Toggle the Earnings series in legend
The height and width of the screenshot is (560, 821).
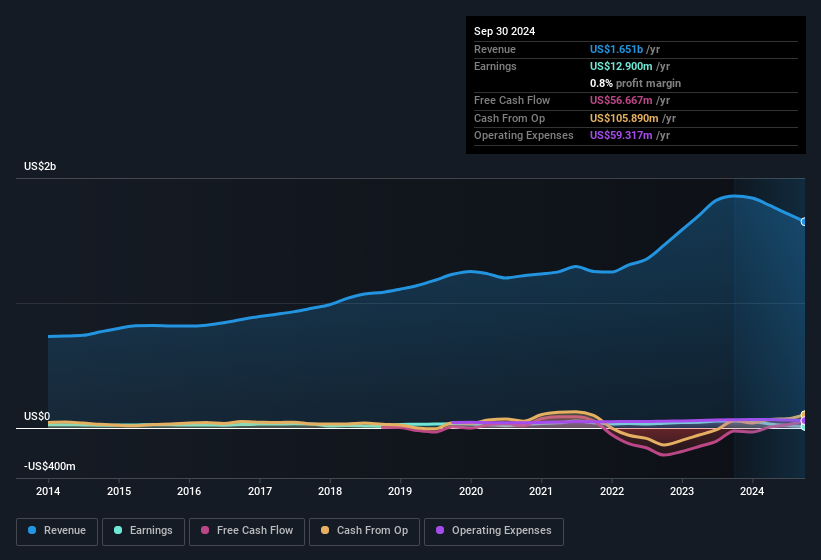[143, 531]
